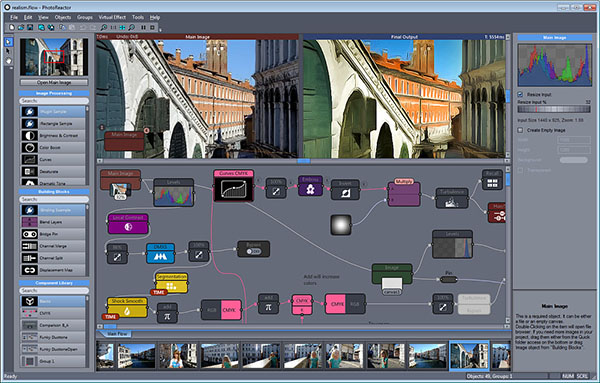Image resolution: width=600 pixels, height=383 pixels.
Task: Switch to the Main Flow tab
Action: pyautogui.click(x=116, y=334)
